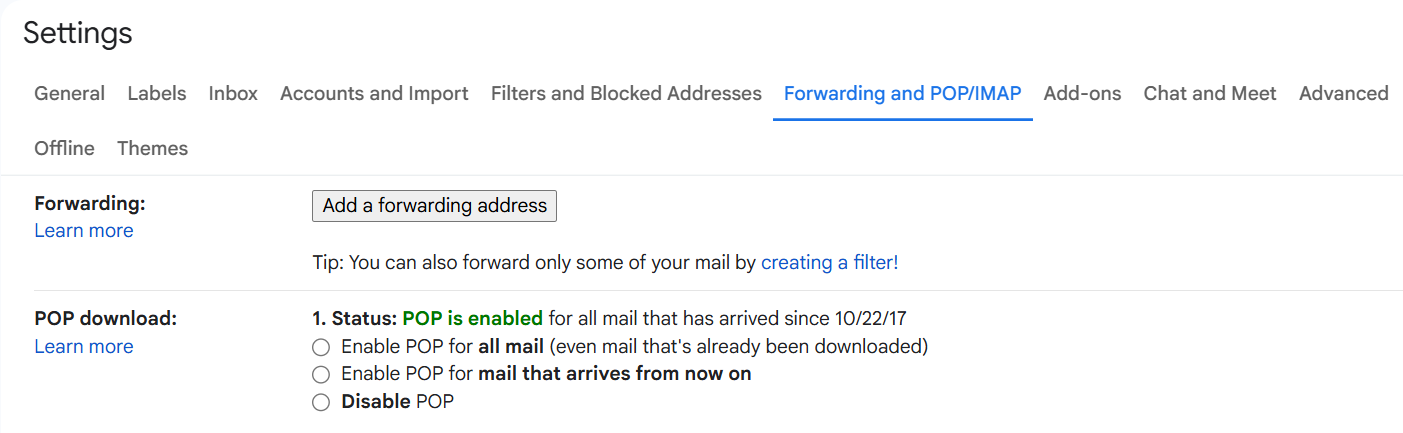The height and width of the screenshot is (433, 1403).
Task: Click the green POP is enabled status text
Action: pos(472,319)
